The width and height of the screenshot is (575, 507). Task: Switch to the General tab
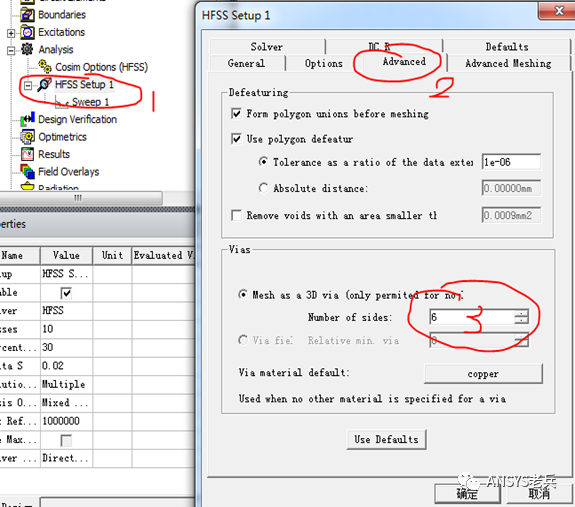click(x=246, y=63)
